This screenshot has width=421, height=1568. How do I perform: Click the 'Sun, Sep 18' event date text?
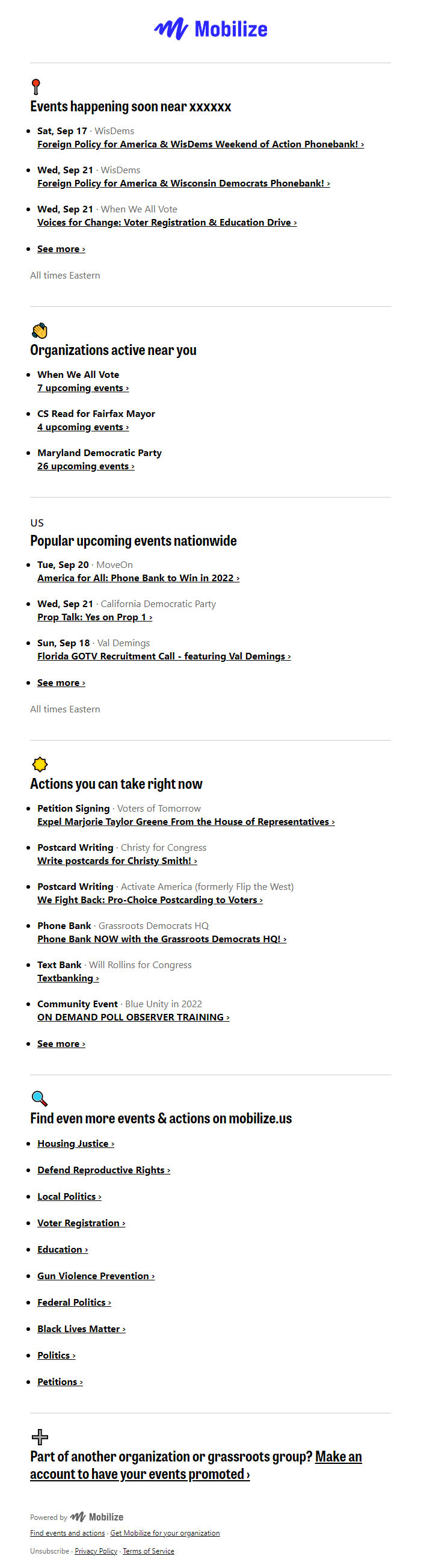(x=63, y=642)
